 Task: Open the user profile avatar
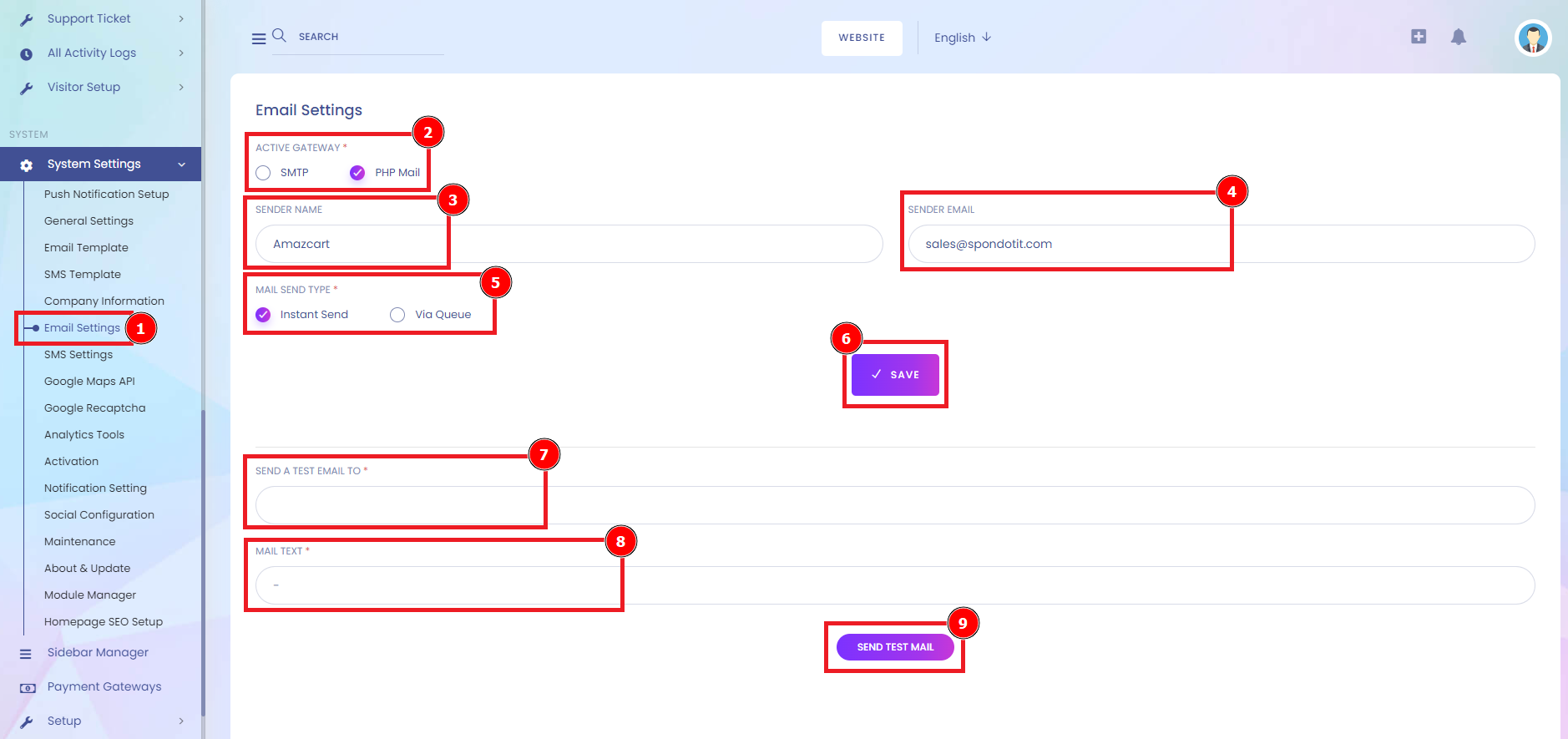pyautogui.click(x=1533, y=38)
